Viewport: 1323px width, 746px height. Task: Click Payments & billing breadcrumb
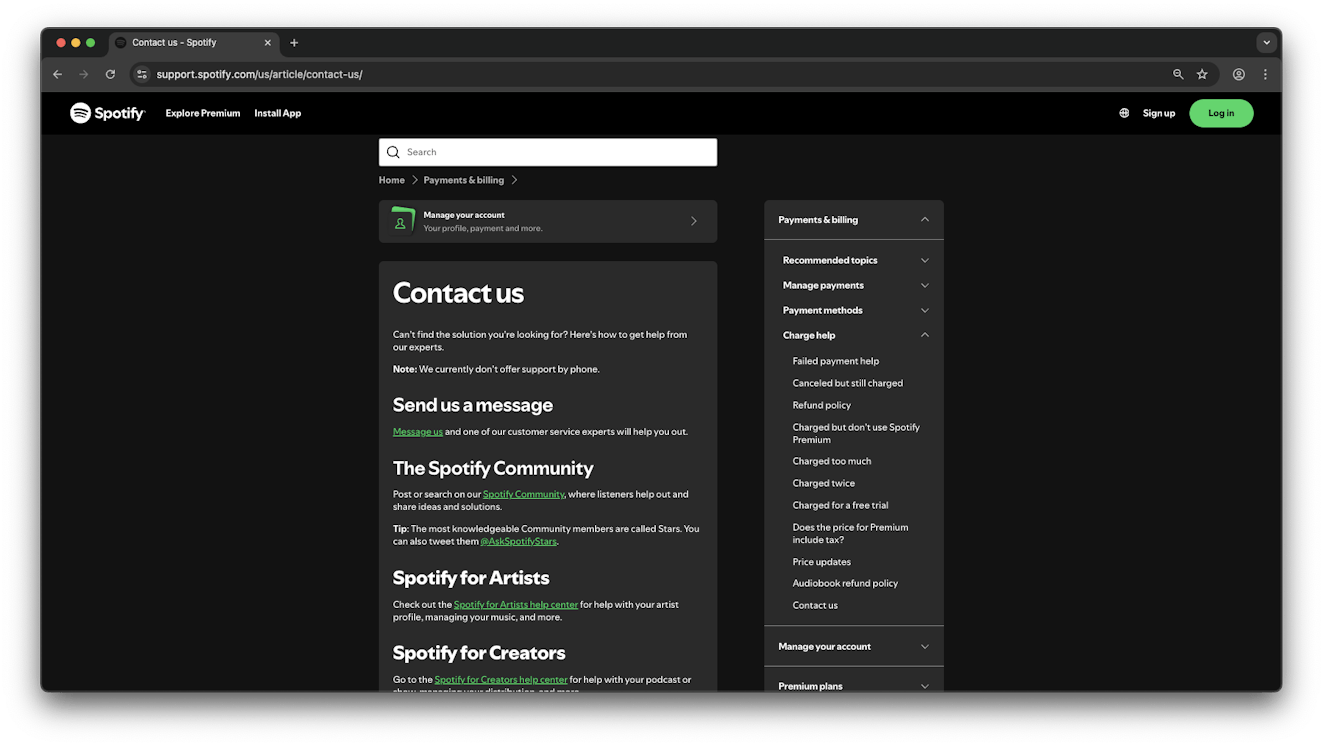pyautogui.click(x=464, y=180)
